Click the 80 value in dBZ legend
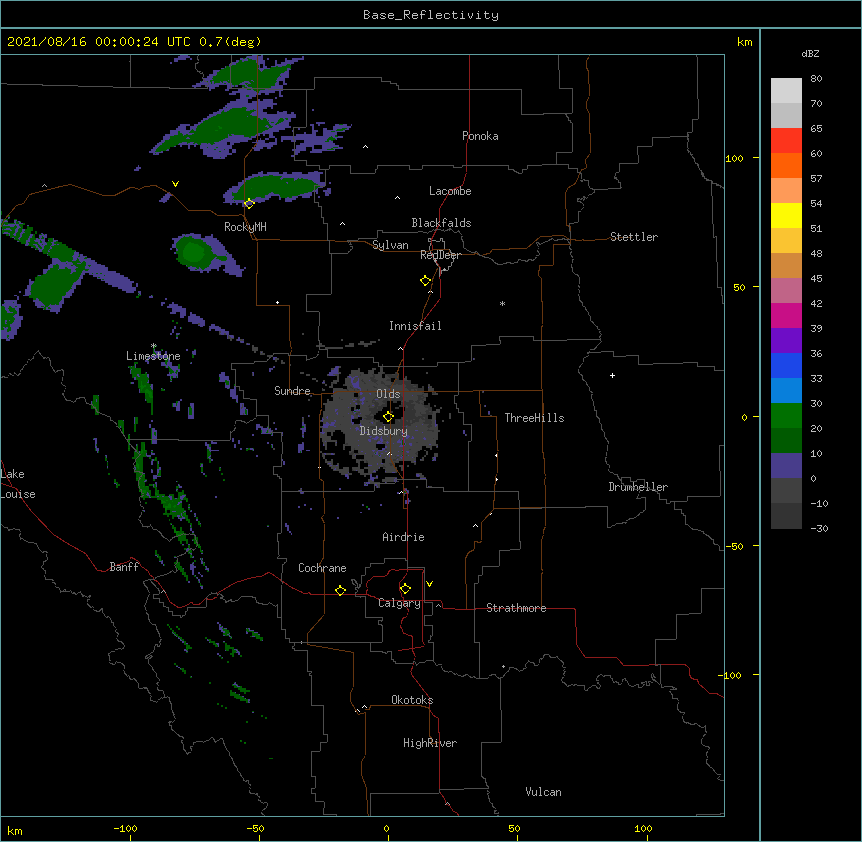Screen dimensions: 862x842 [x=816, y=78]
